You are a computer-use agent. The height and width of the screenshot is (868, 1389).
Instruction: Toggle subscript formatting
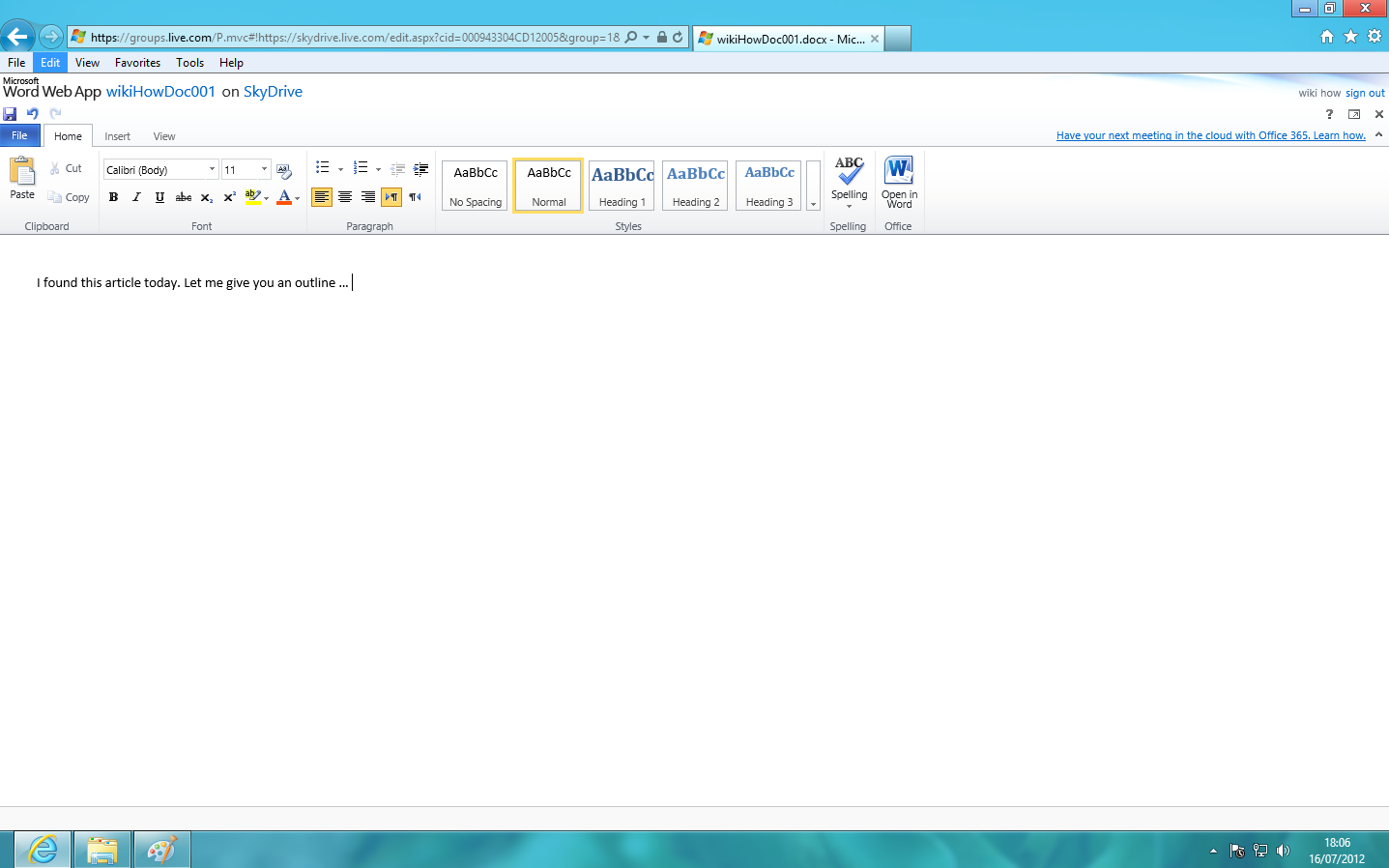[206, 197]
